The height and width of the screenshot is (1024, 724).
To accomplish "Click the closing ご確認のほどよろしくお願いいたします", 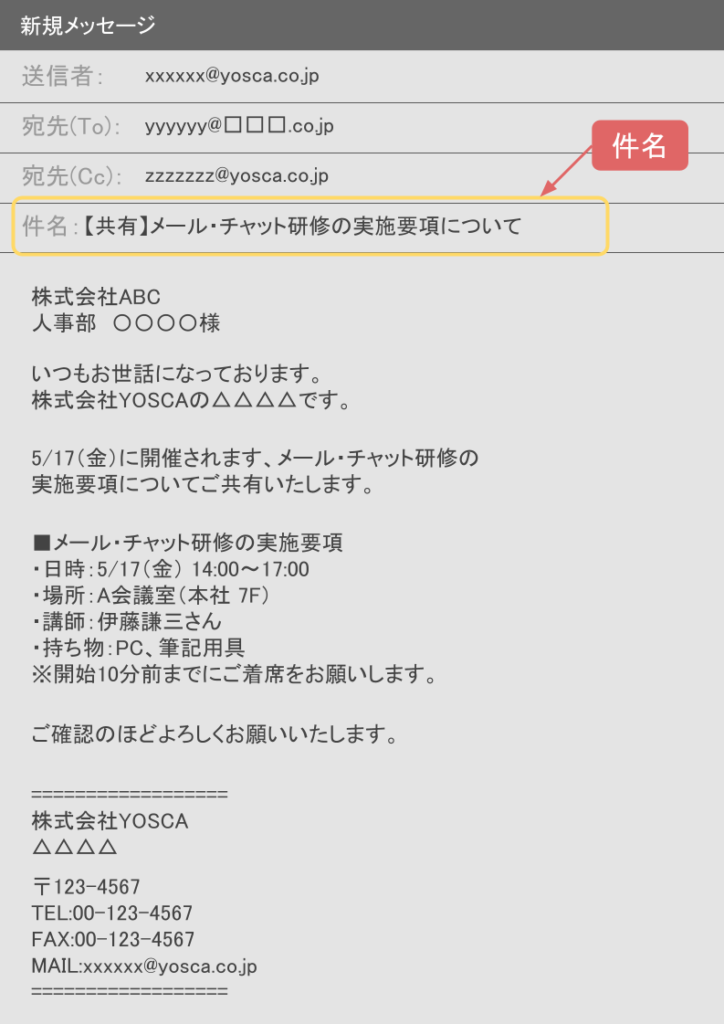I will coord(215,735).
